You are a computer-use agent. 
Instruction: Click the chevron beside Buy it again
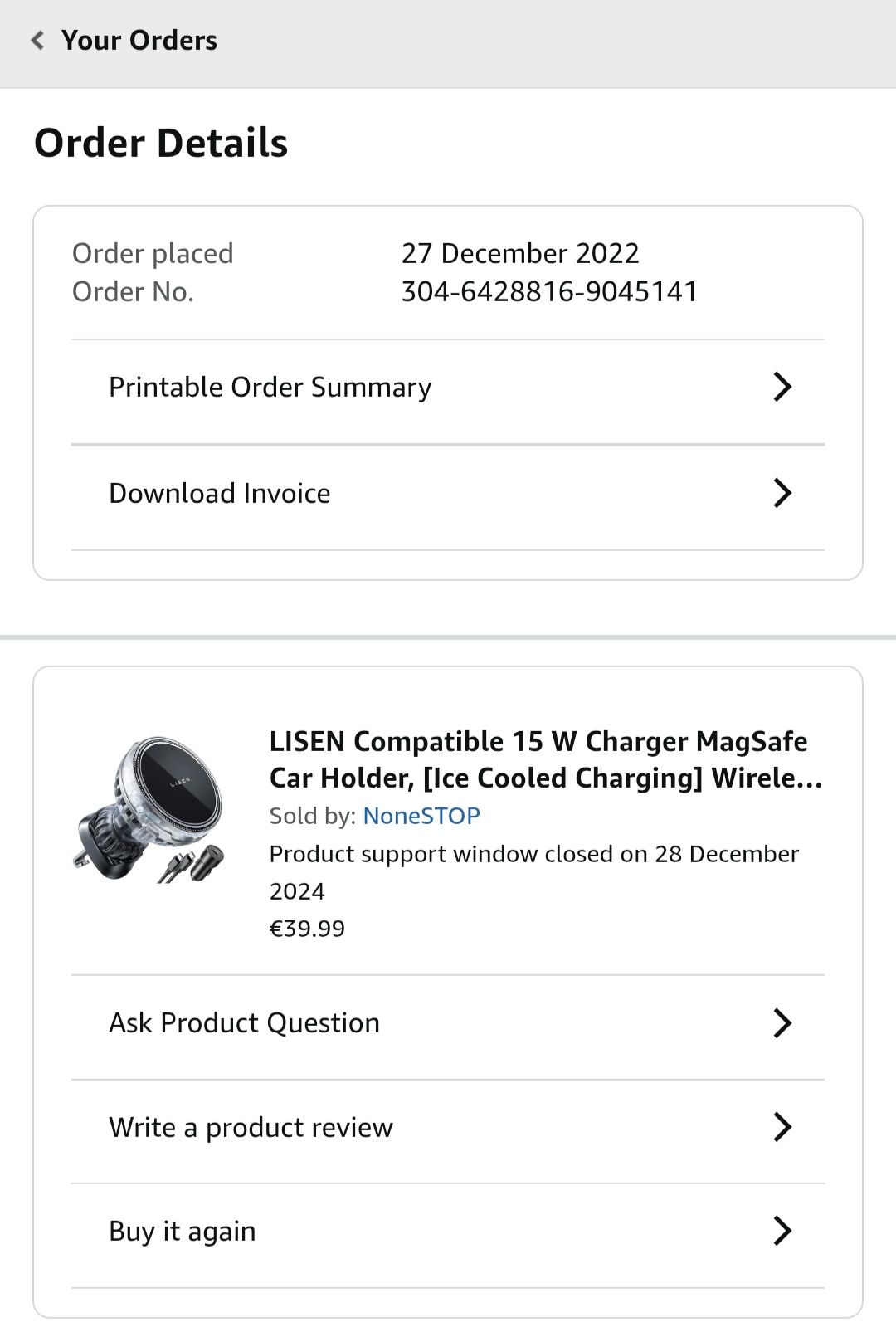782,1231
